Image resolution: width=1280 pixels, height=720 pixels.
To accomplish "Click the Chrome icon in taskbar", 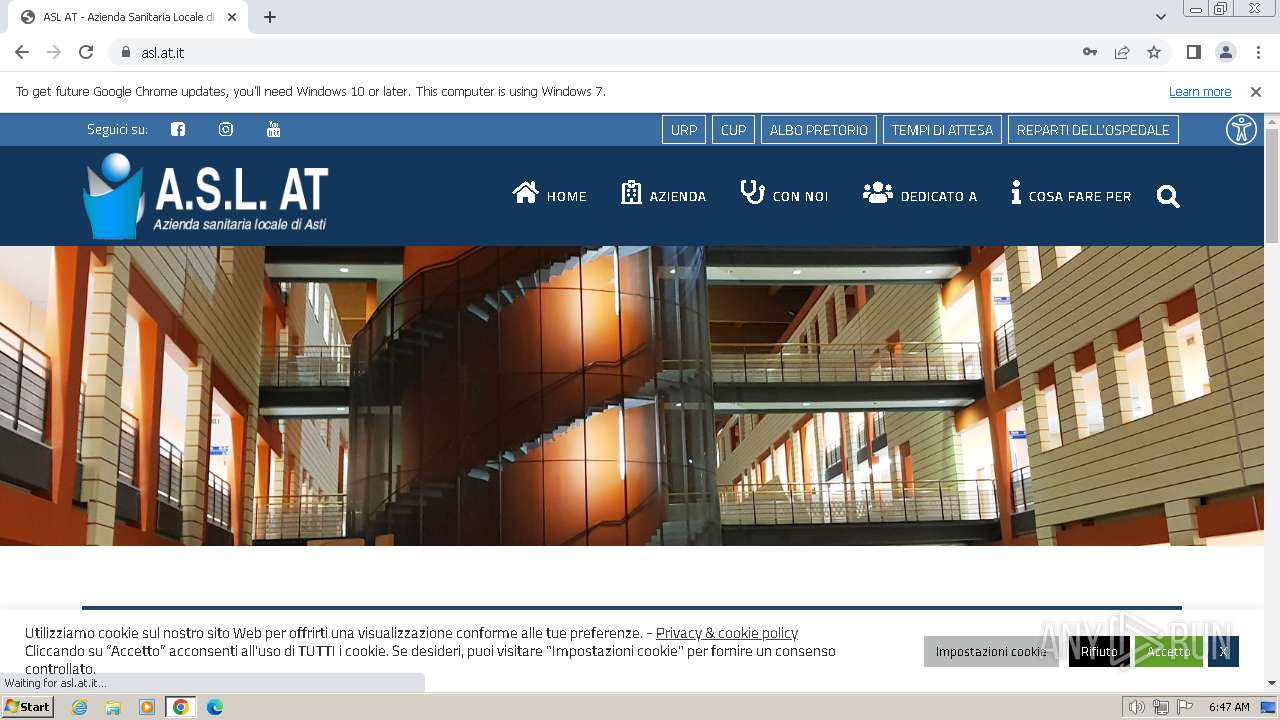I will tap(181, 707).
